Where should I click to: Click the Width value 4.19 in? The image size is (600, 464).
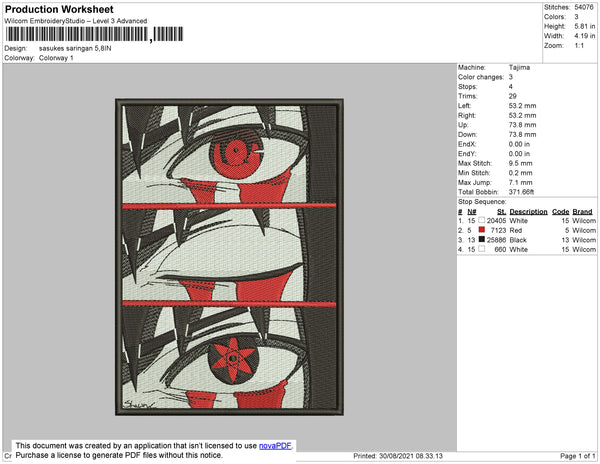click(585, 36)
